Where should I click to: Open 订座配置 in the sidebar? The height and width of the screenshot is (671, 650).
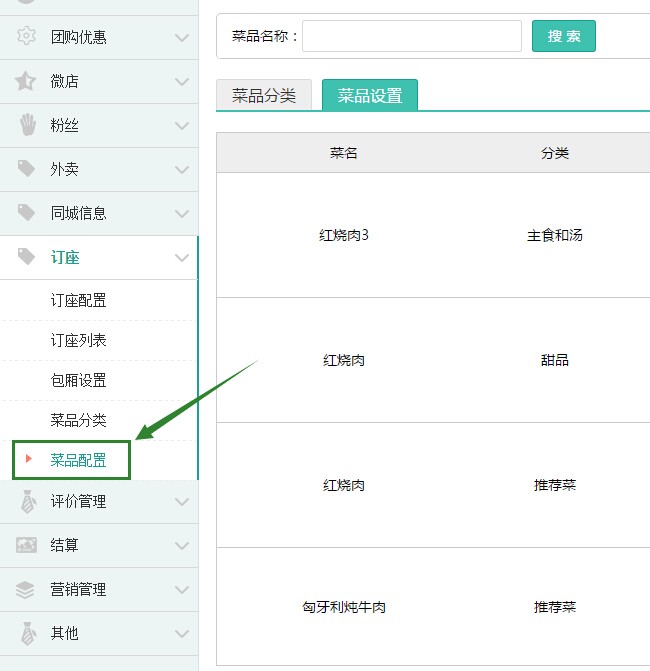(x=78, y=300)
